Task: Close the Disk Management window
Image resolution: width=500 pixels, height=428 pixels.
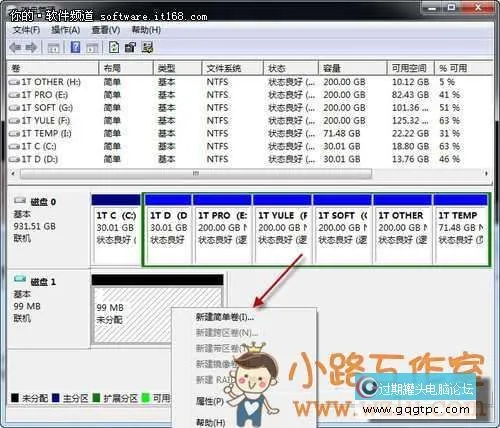Action: 478,7
